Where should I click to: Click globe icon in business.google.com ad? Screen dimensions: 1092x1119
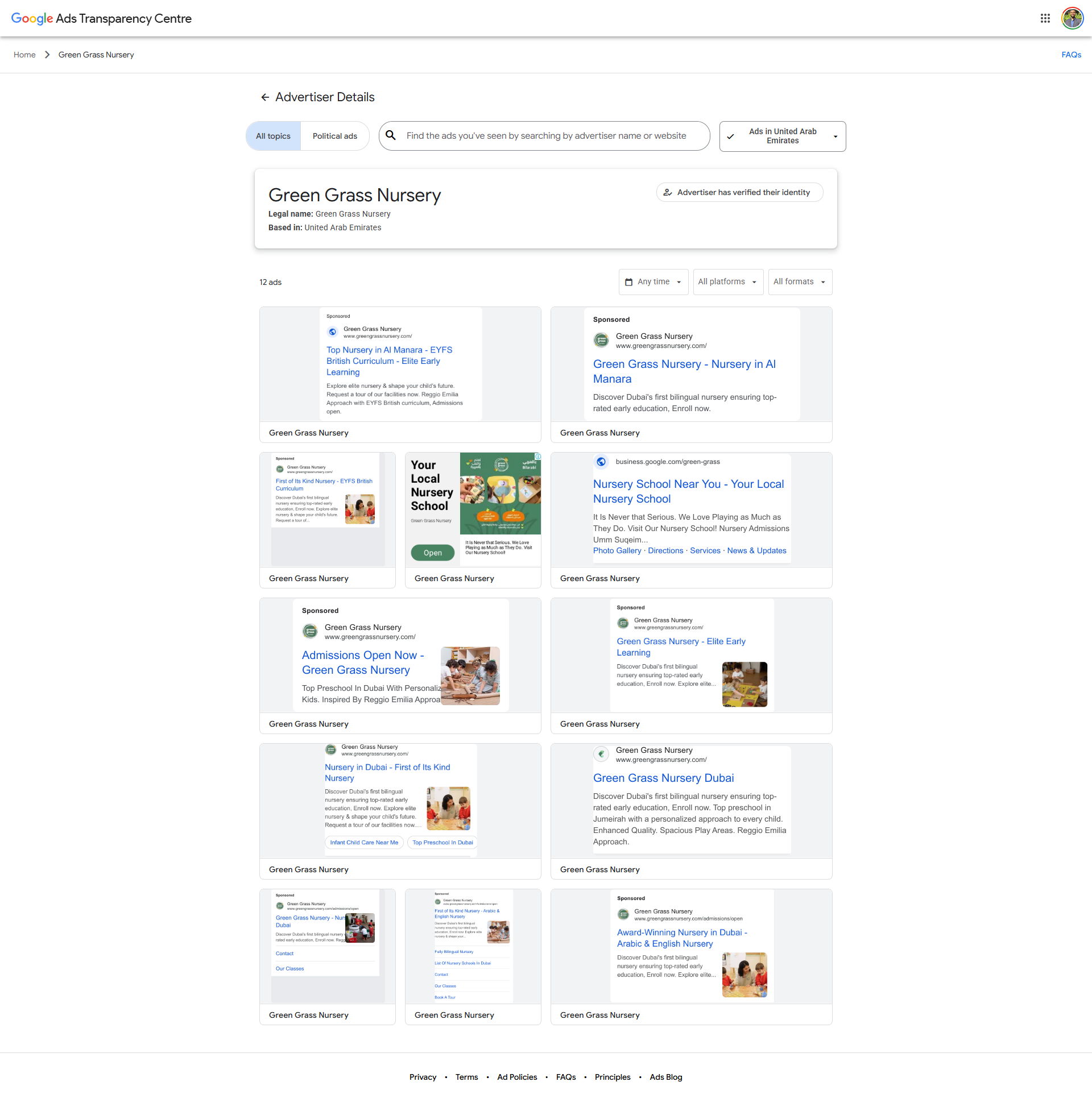[x=601, y=462]
